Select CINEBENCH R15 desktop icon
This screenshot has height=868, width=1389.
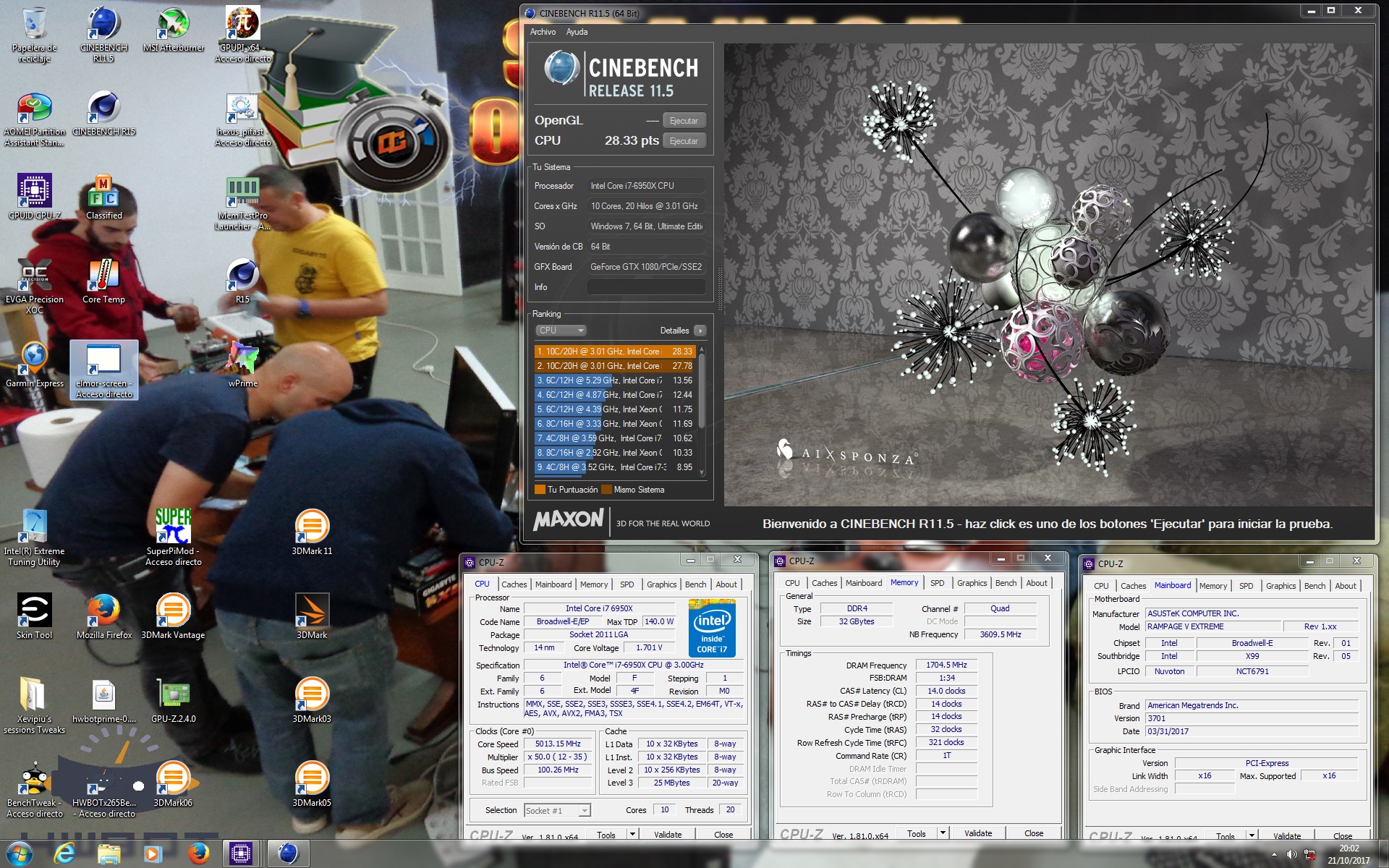(x=103, y=113)
